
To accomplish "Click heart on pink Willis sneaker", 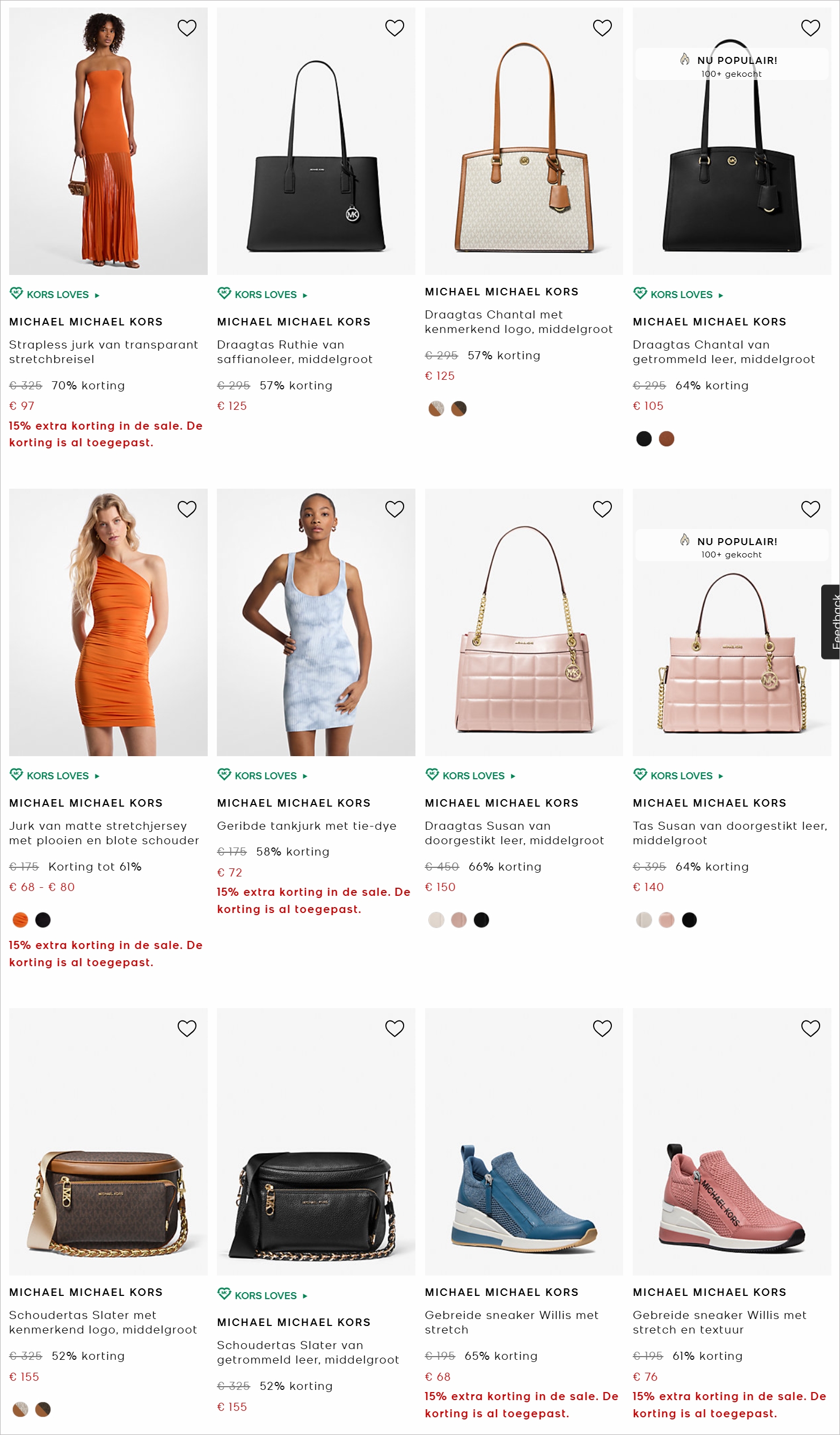I will point(810,1028).
